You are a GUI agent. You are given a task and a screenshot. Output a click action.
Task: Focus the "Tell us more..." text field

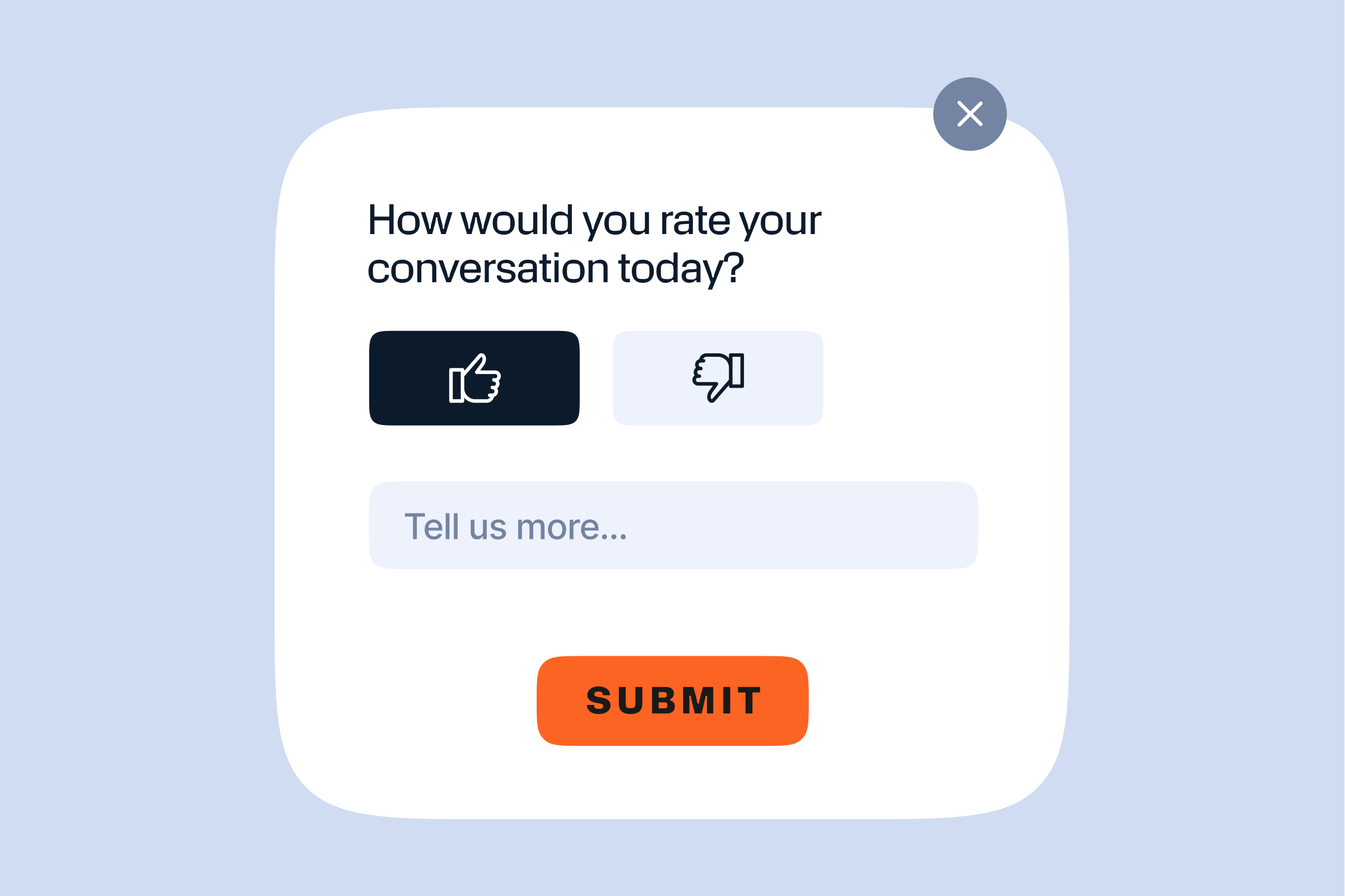pyautogui.click(x=673, y=526)
